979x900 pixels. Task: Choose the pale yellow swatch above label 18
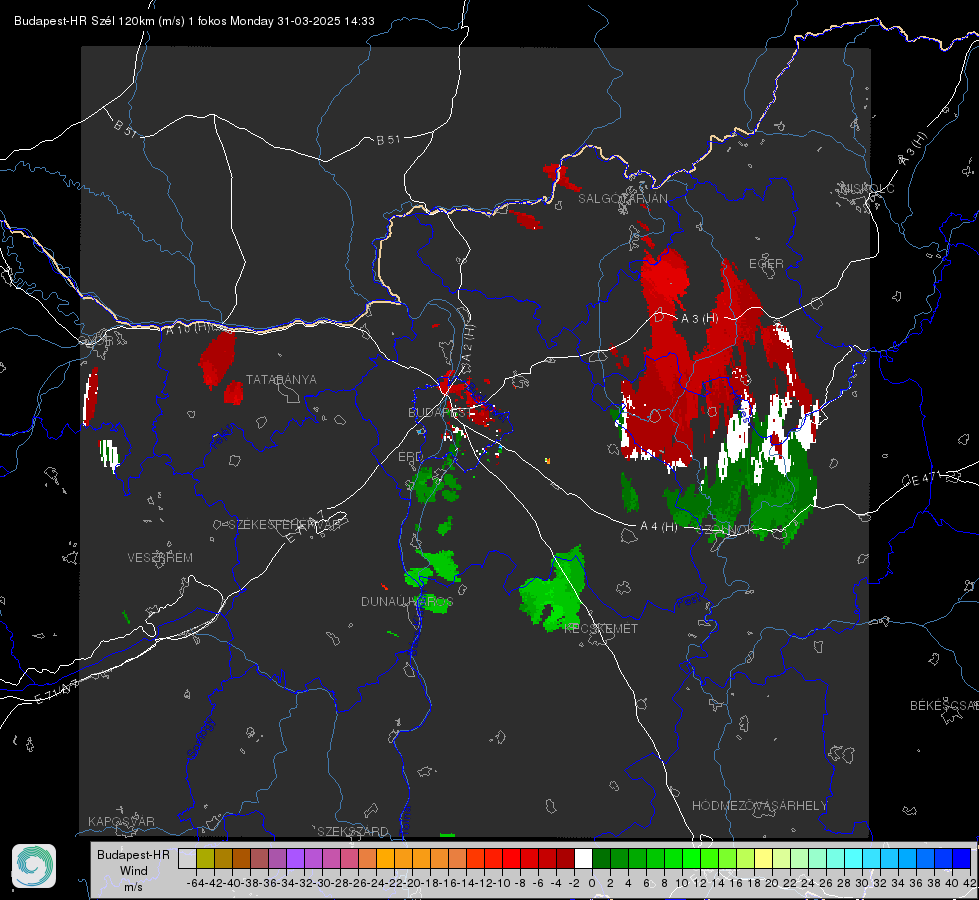tap(764, 858)
